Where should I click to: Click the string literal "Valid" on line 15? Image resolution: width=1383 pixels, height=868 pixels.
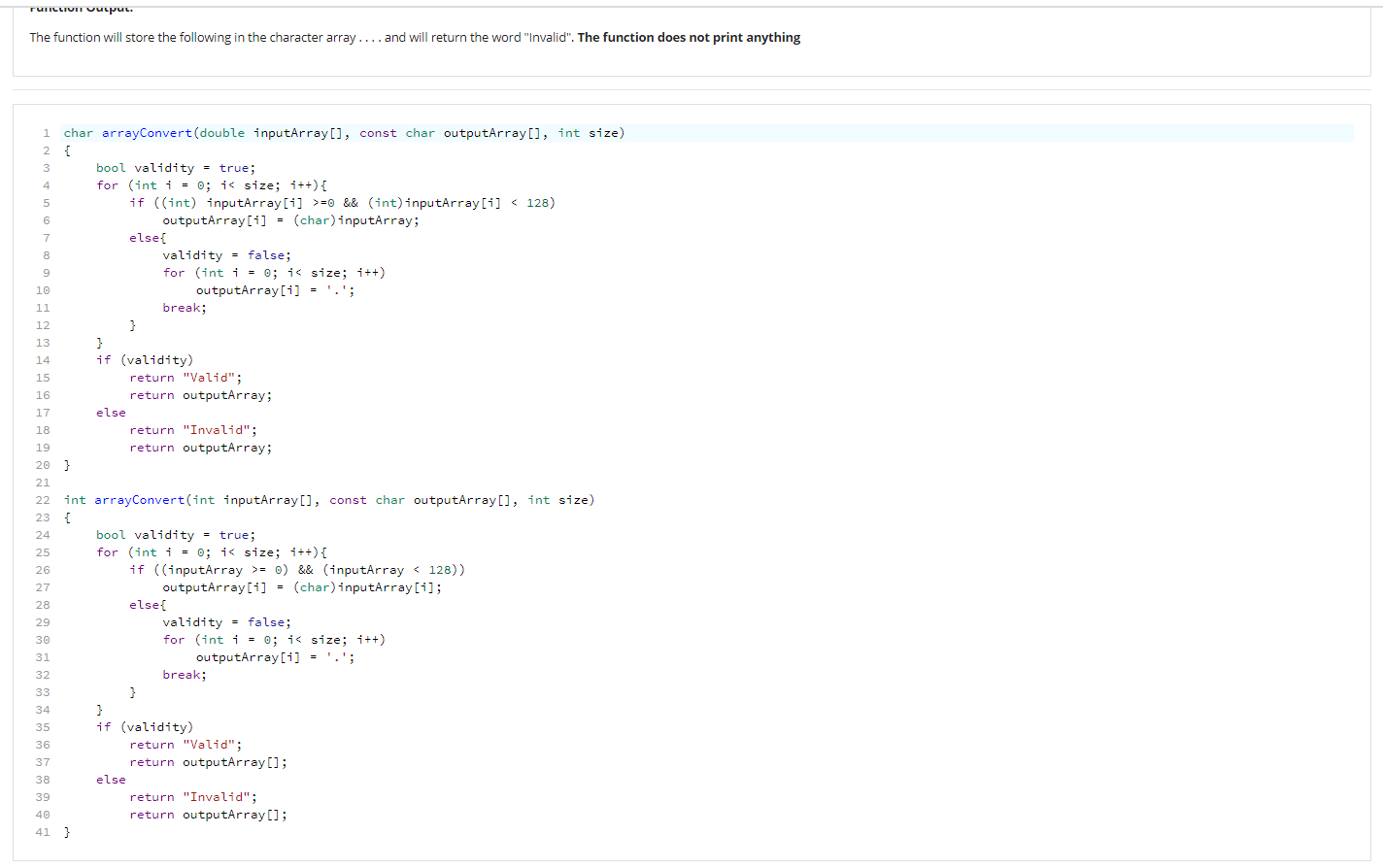pyautogui.click(x=210, y=377)
